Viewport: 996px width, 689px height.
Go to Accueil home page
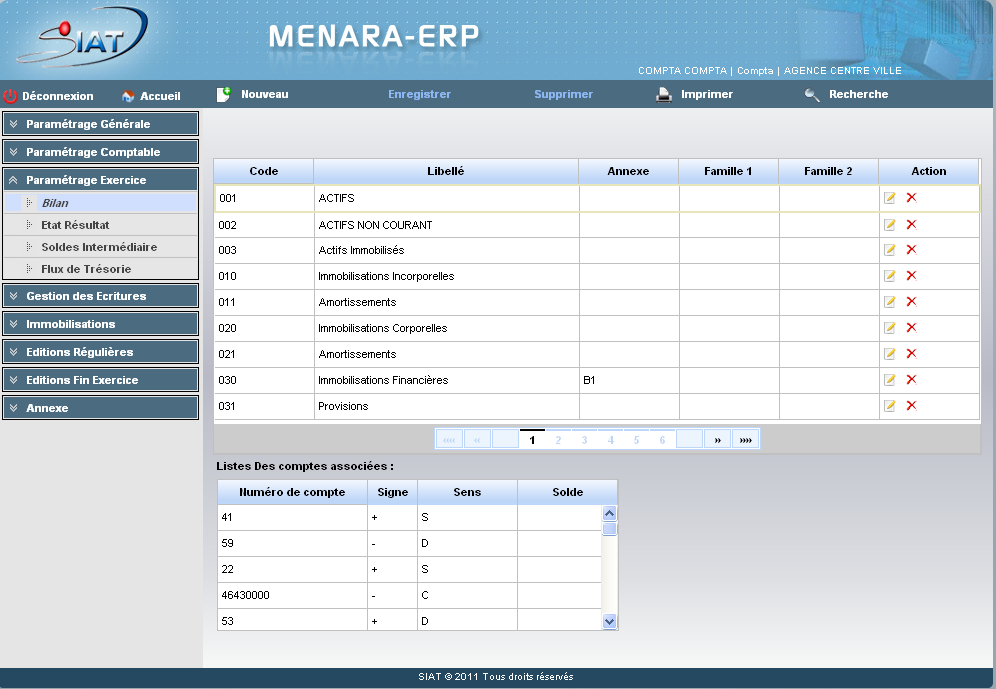pos(160,97)
